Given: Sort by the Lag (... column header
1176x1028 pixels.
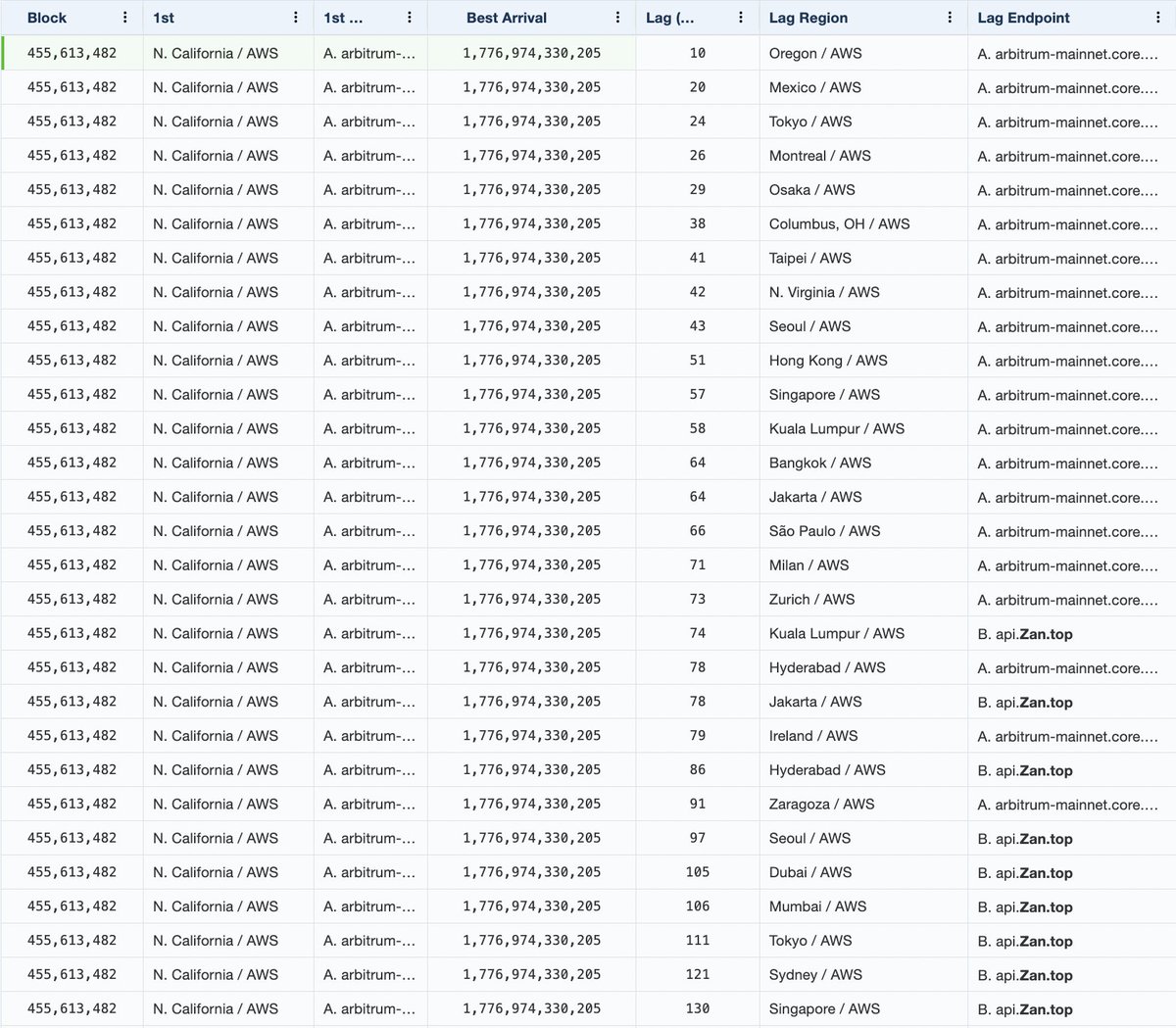Looking at the screenshot, I should tap(670, 18).
